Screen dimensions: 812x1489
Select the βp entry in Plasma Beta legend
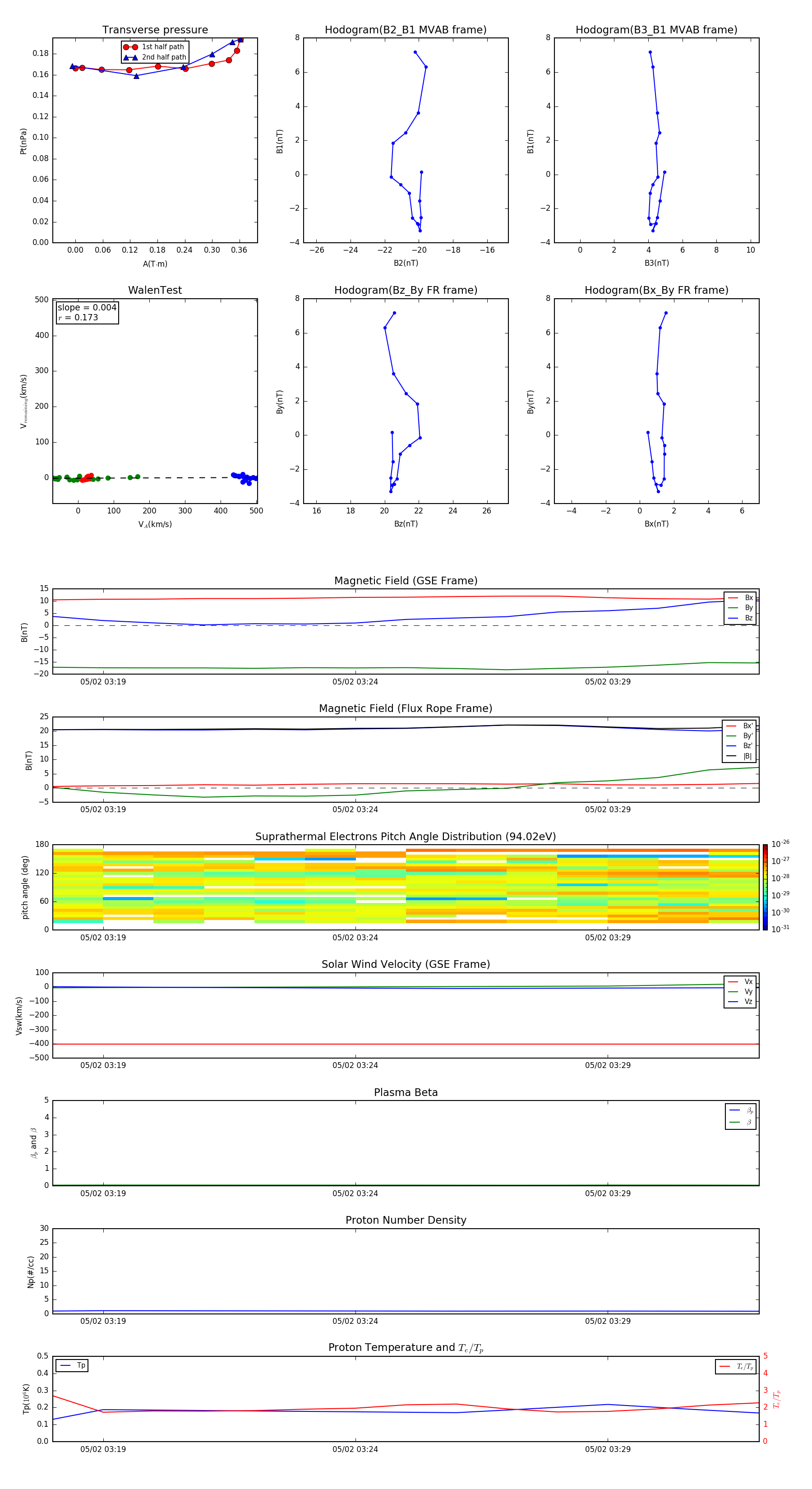tap(741, 1110)
